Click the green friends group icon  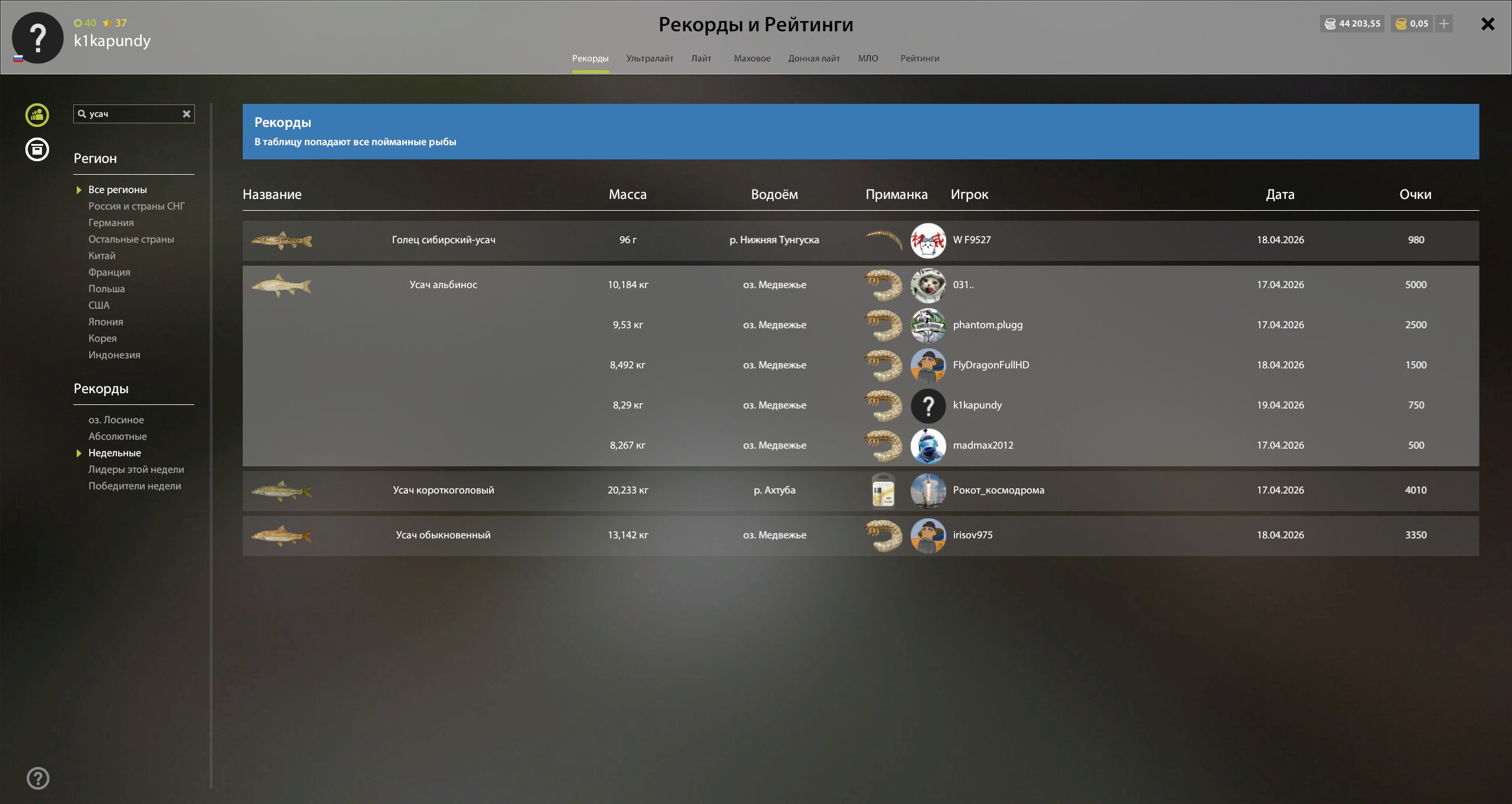[37, 115]
